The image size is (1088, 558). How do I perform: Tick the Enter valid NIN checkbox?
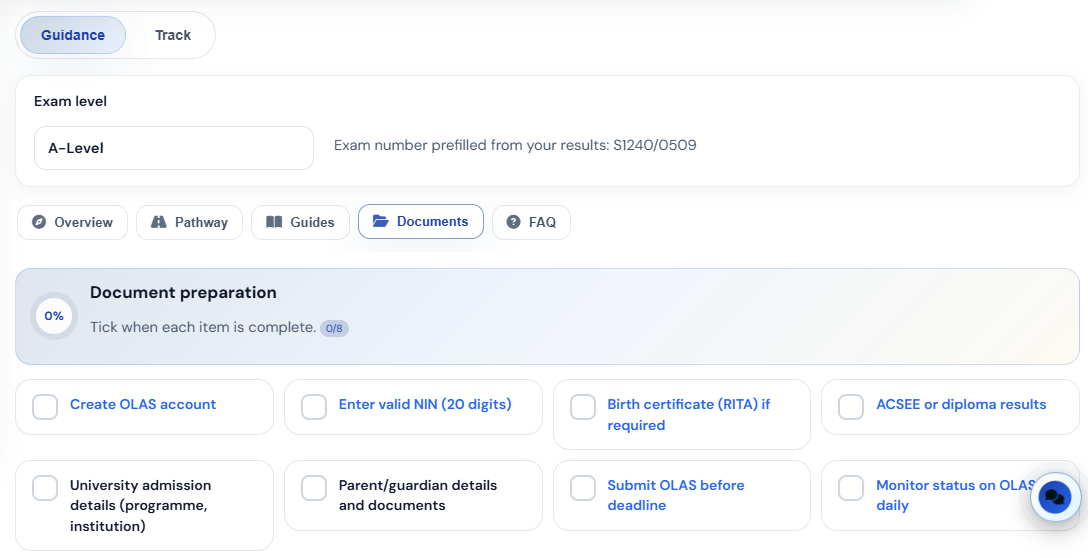click(x=314, y=407)
